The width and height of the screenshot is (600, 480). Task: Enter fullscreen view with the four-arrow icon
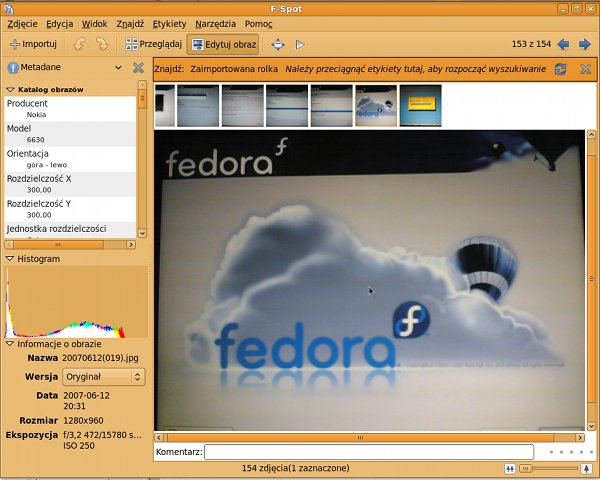[278, 44]
